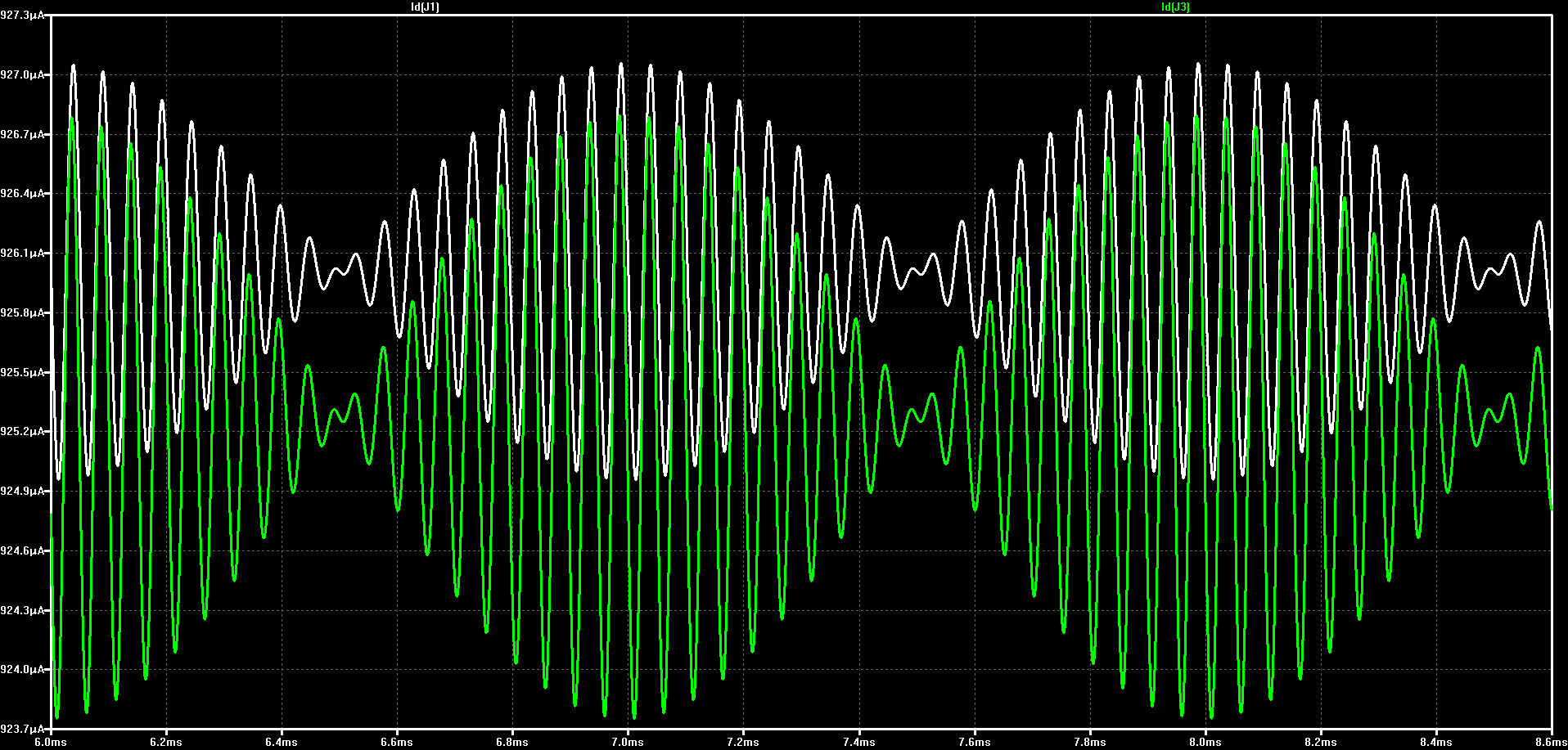Image resolution: width=1568 pixels, height=750 pixels.
Task: Select the 926.7µA axis value
Action: point(22,135)
